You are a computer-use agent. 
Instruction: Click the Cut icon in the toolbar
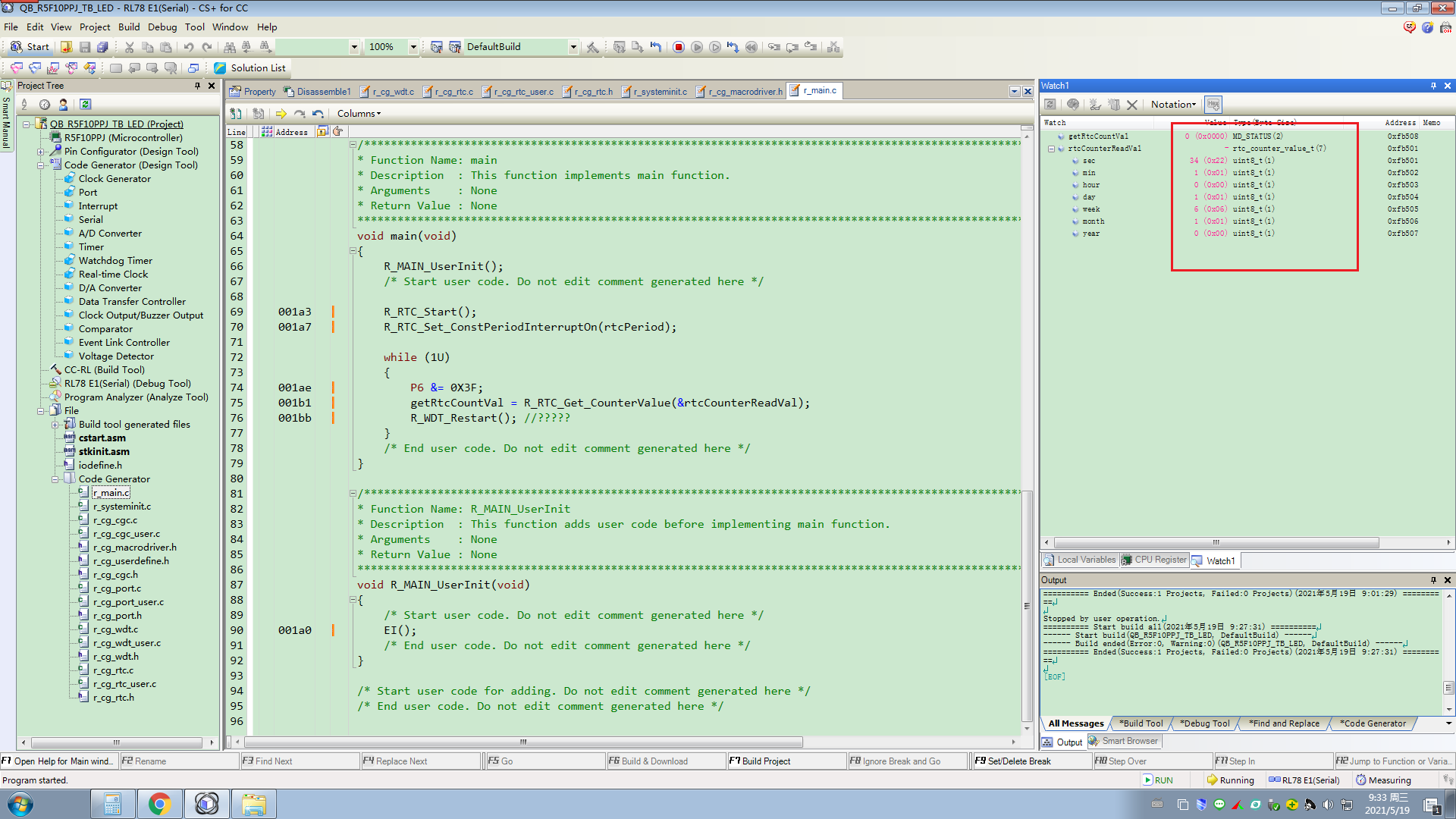(129, 46)
